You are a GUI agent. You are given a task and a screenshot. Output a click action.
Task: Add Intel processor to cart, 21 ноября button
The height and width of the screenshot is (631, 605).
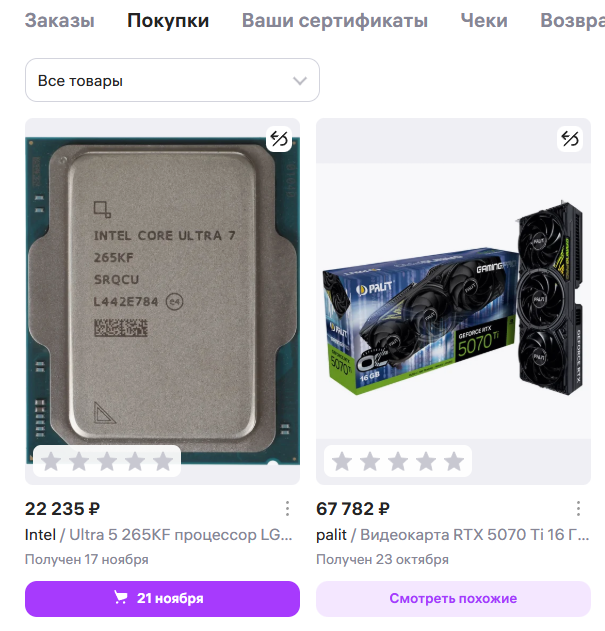[x=162, y=599]
